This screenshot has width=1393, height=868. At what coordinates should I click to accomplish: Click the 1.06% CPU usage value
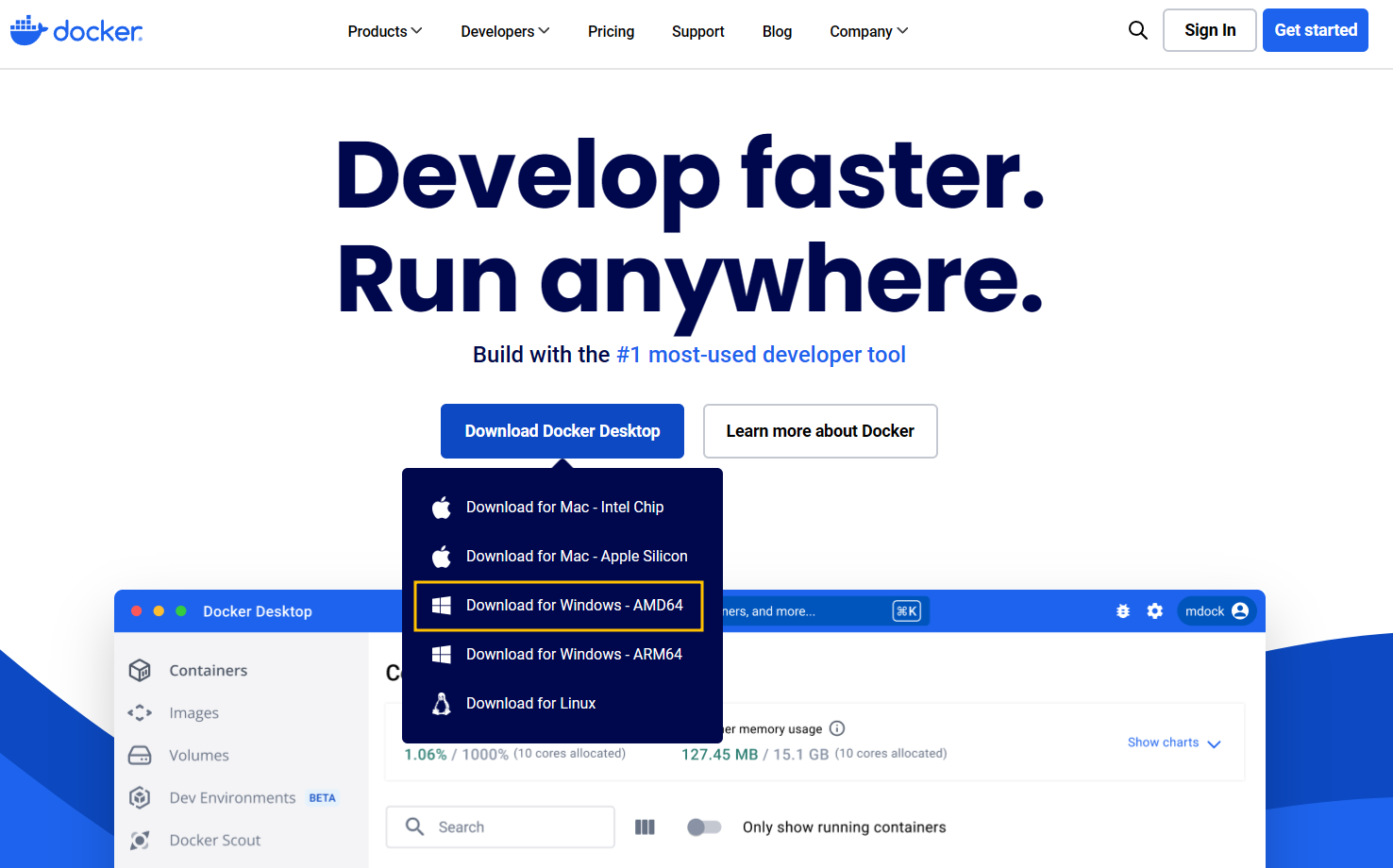426,754
